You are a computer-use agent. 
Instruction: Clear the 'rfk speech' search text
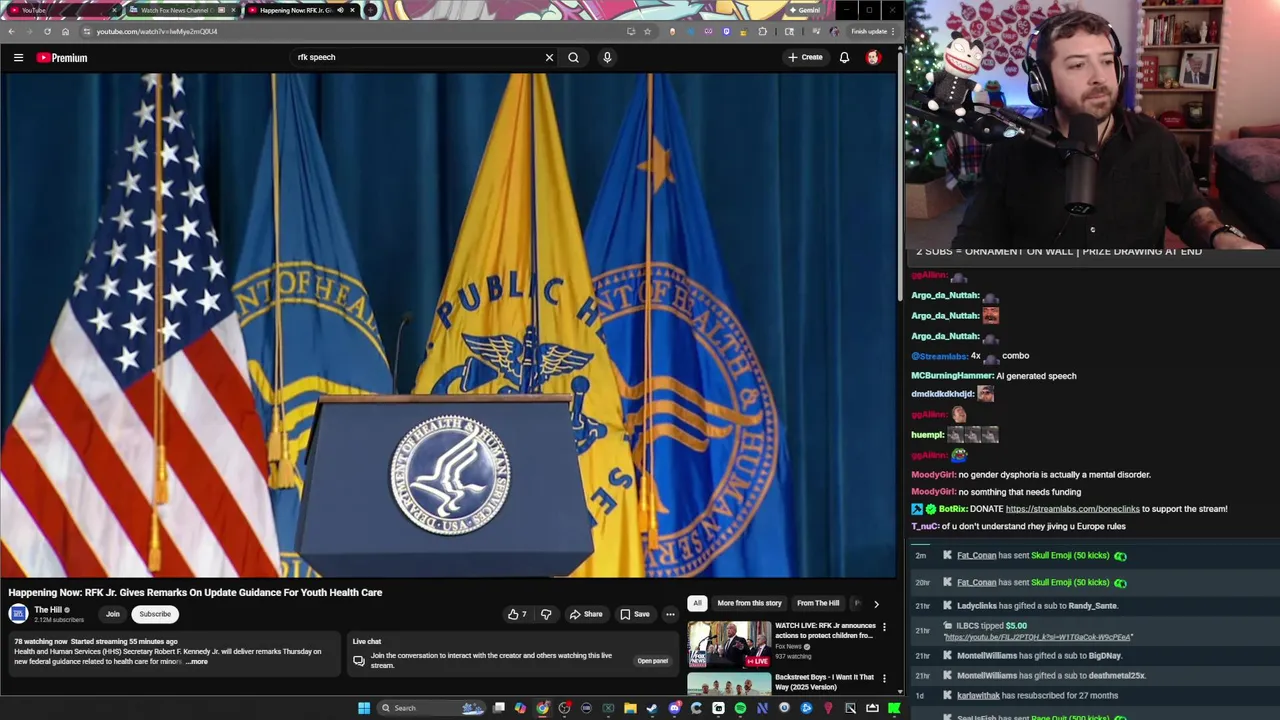click(549, 57)
